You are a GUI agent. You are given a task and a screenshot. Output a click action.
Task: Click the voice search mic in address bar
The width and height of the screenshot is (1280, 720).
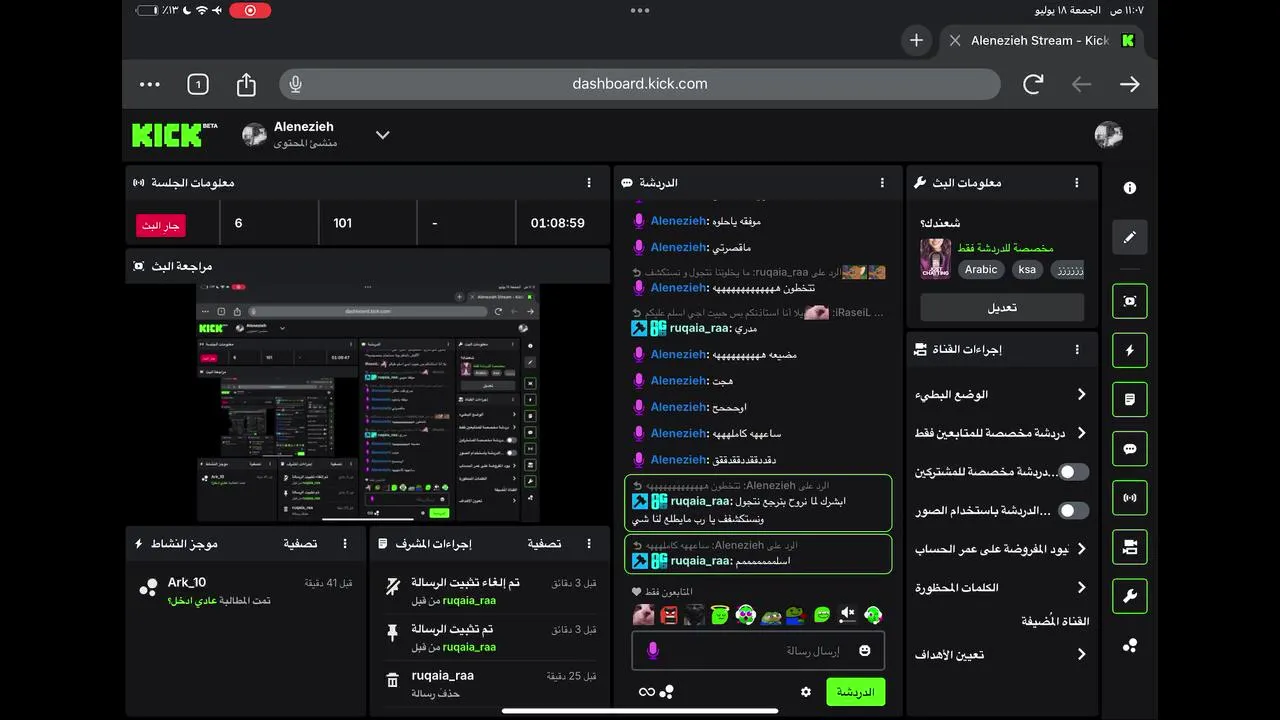tap(295, 84)
